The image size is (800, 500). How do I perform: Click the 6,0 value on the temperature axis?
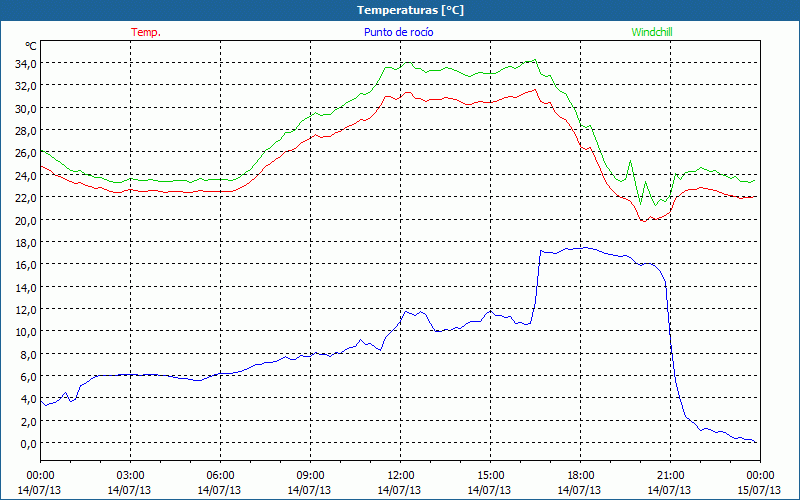pyautogui.click(x=28, y=377)
